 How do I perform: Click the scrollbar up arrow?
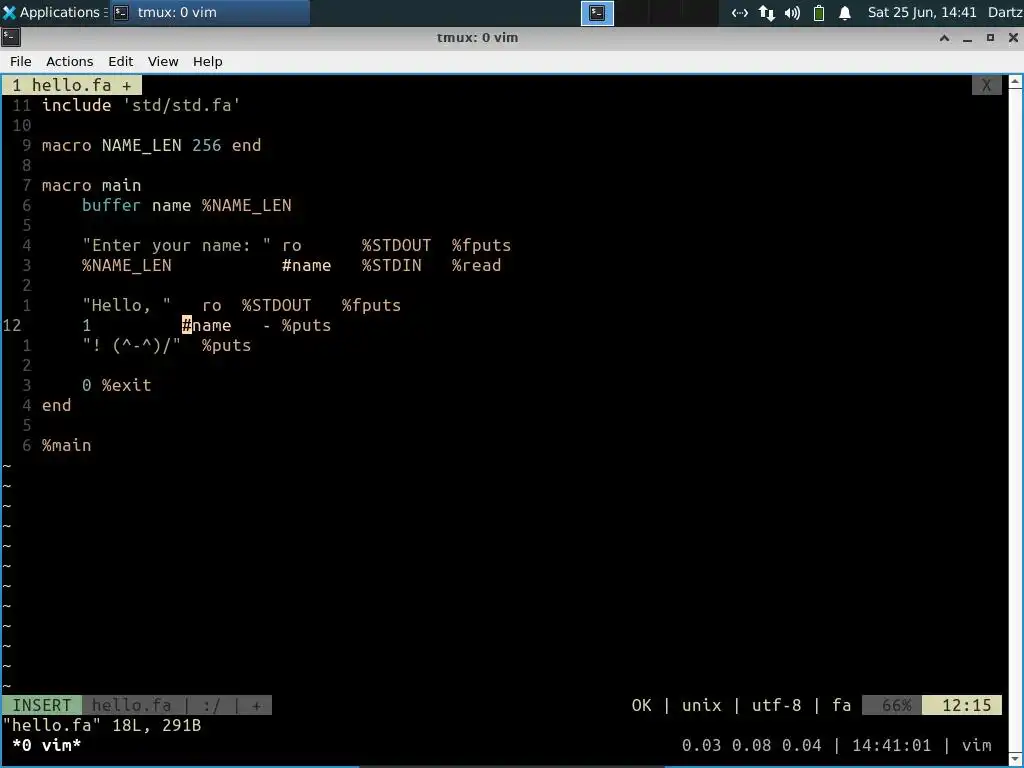click(x=1016, y=82)
